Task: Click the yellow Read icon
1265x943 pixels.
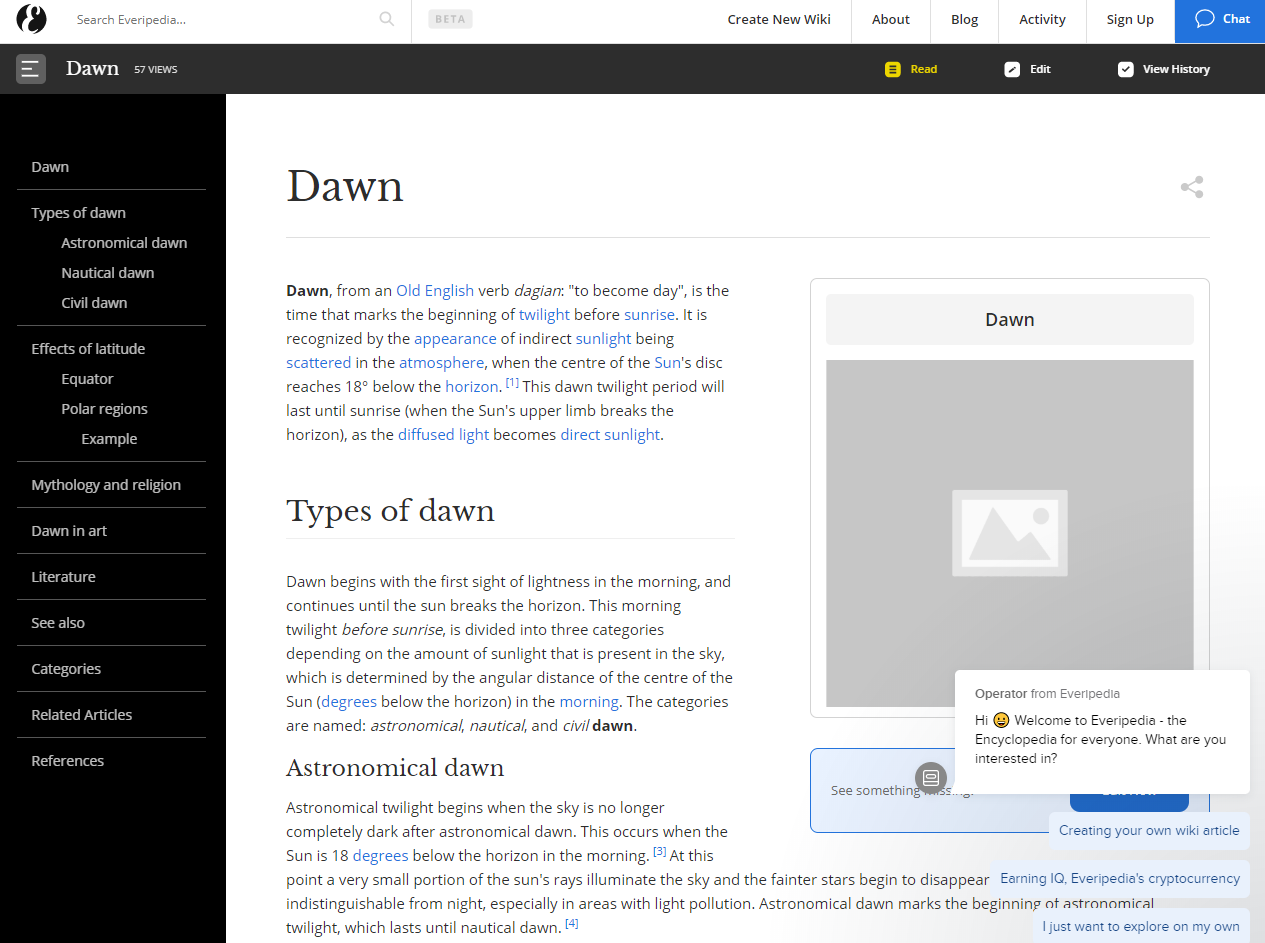Action: pyautogui.click(x=893, y=69)
